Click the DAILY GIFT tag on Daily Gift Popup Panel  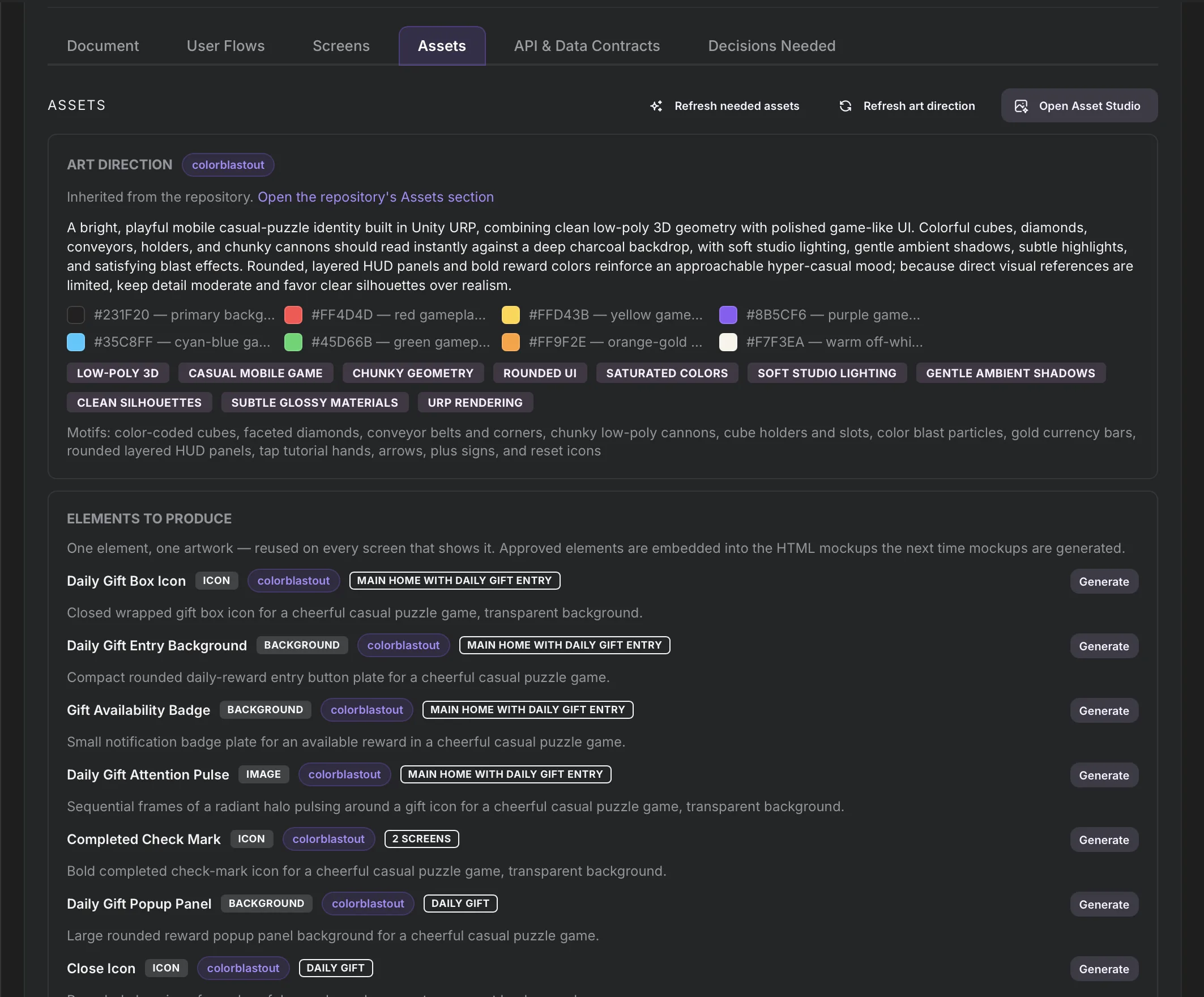460,904
